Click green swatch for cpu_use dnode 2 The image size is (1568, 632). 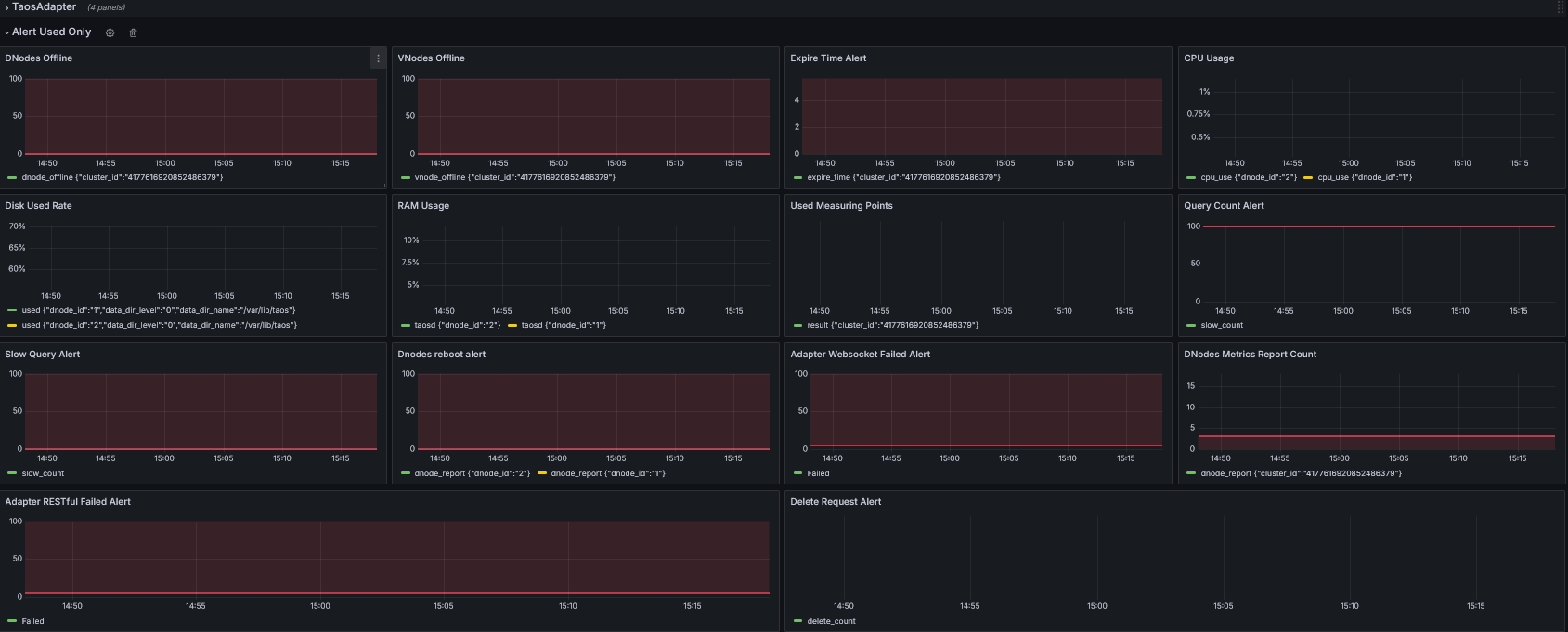click(x=1191, y=177)
